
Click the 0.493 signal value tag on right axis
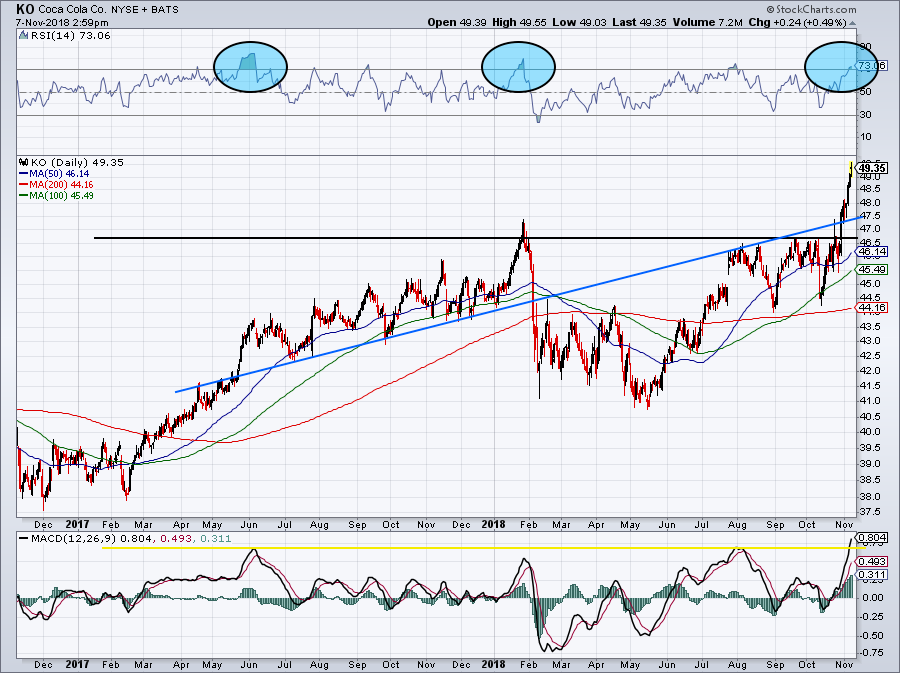pyautogui.click(x=873, y=562)
